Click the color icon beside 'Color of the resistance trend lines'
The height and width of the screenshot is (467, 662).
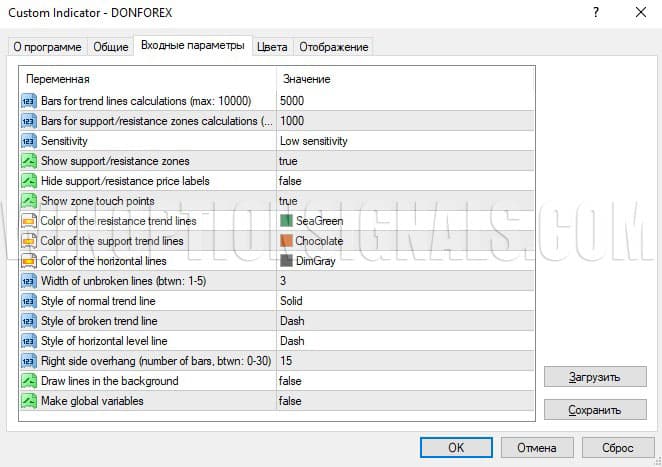[29, 221]
